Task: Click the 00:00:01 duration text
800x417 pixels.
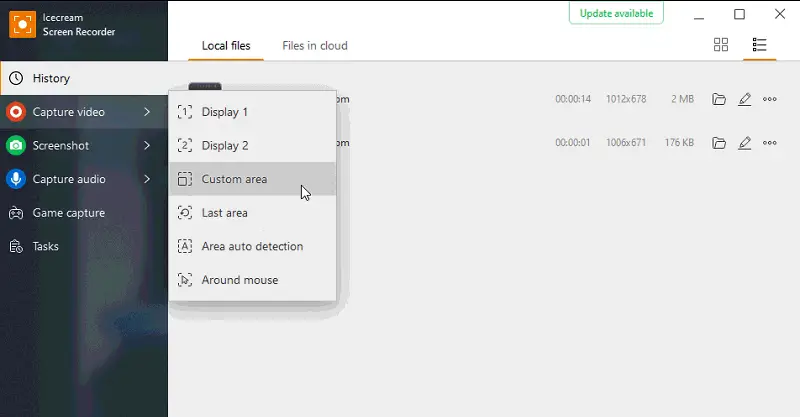Action: pos(572,143)
